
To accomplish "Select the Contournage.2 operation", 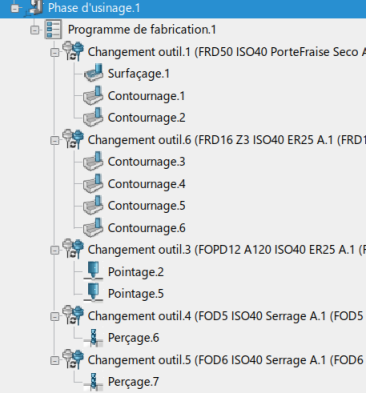I will [x=146, y=118].
